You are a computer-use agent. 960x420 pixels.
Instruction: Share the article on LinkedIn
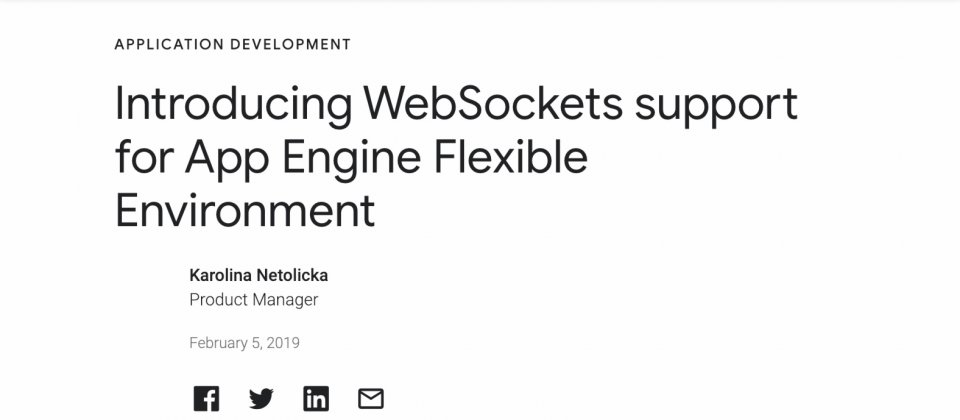coord(316,399)
